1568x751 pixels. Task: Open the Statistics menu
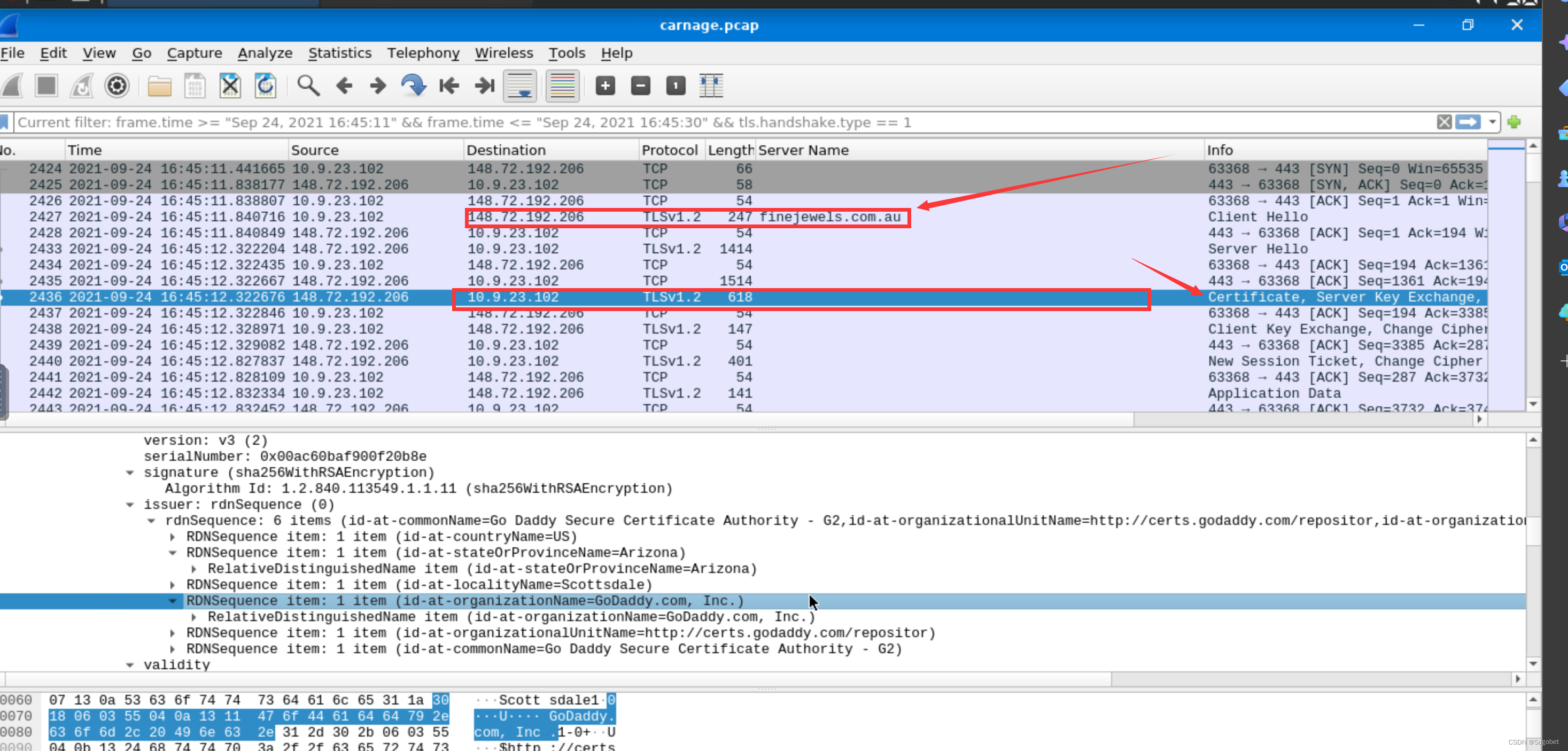tap(340, 53)
